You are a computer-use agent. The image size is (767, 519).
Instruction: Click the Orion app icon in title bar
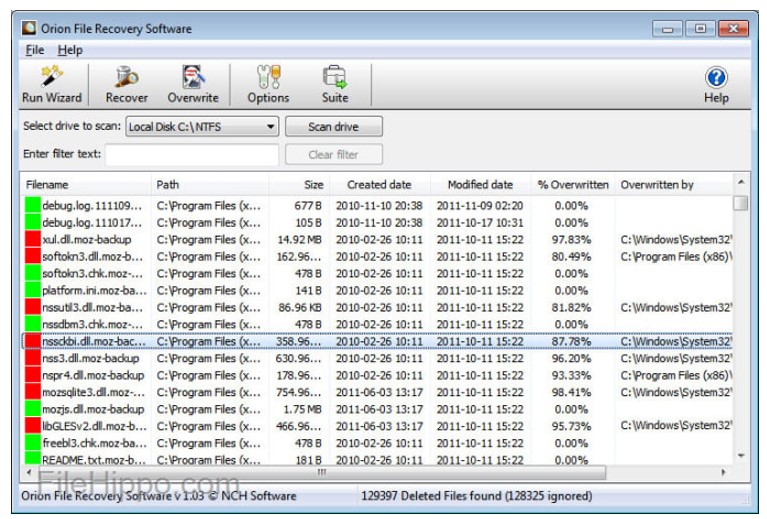click(28, 28)
